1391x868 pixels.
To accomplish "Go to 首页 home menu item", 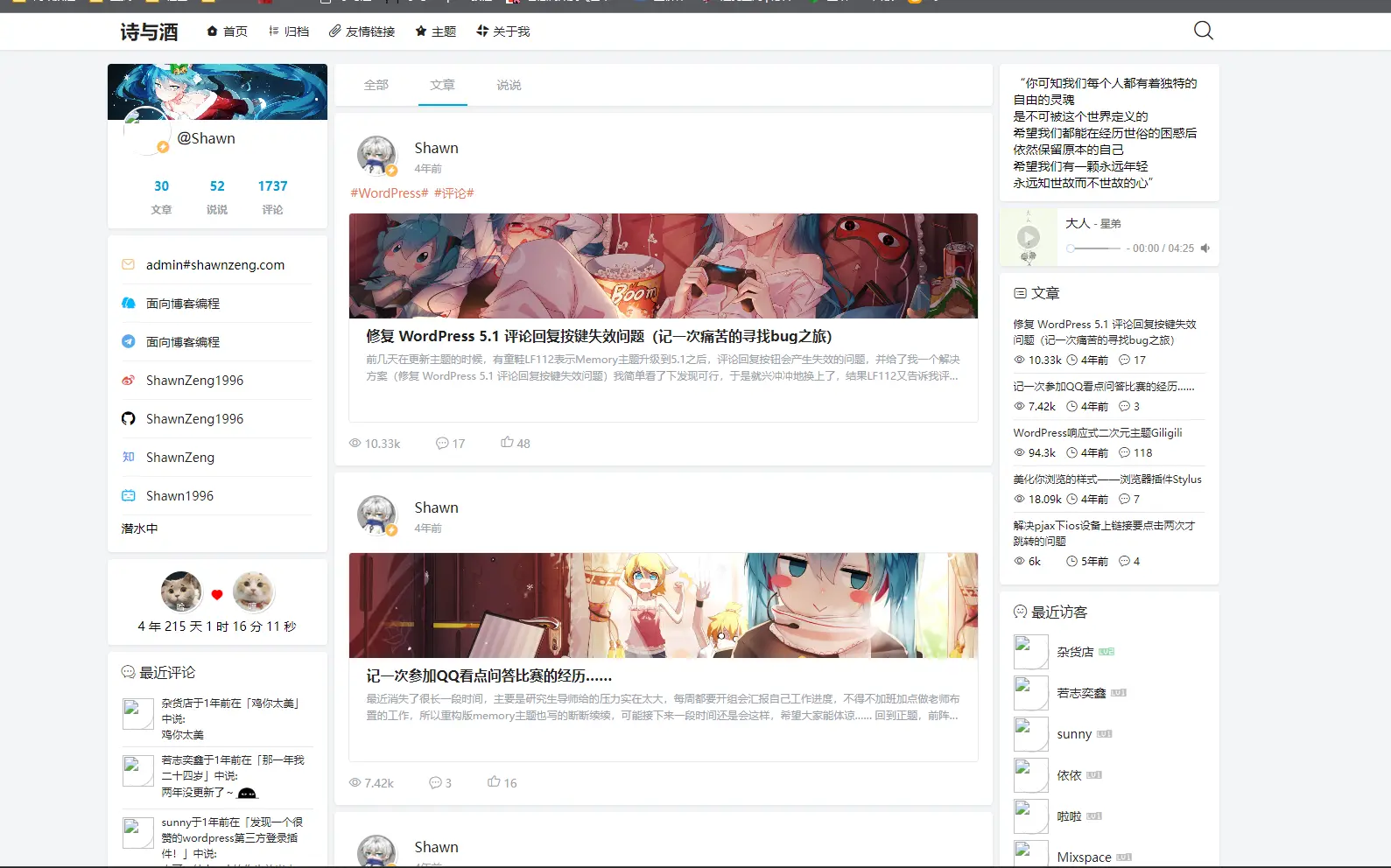I will point(228,31).
